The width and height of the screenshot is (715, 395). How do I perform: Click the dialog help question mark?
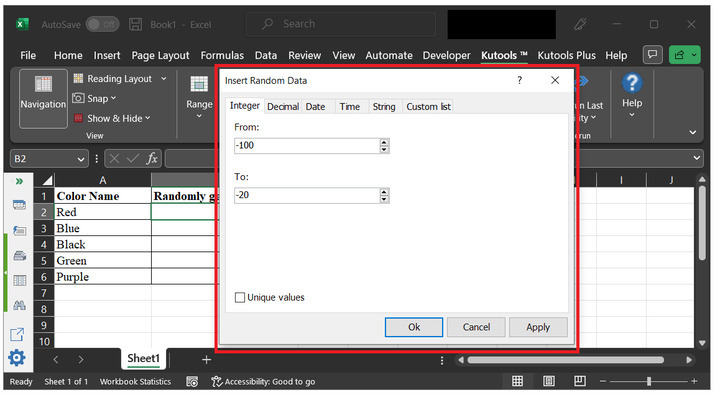click(519, 80)
